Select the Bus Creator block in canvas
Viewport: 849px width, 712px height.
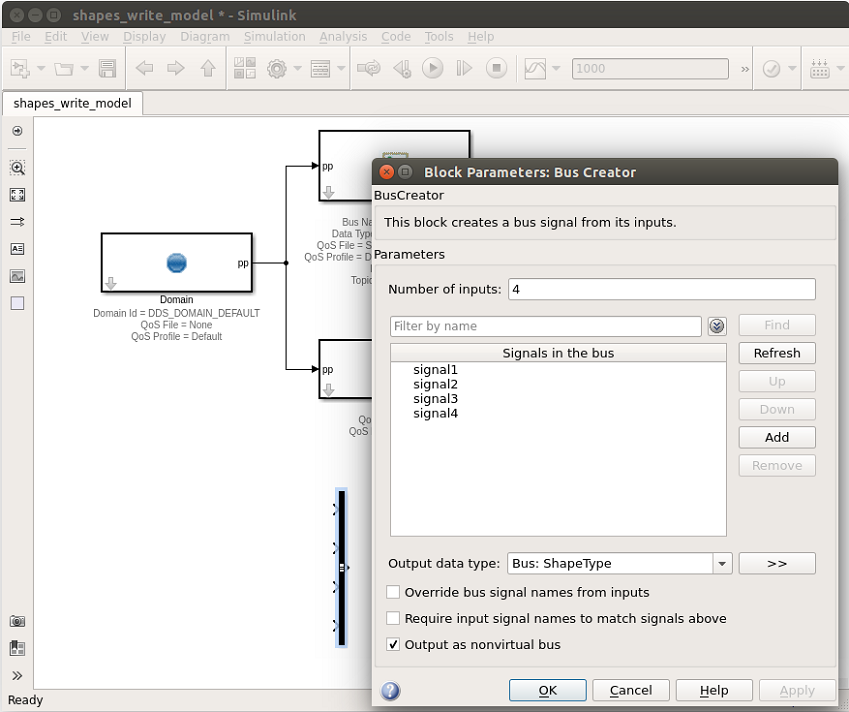(341, 568)
